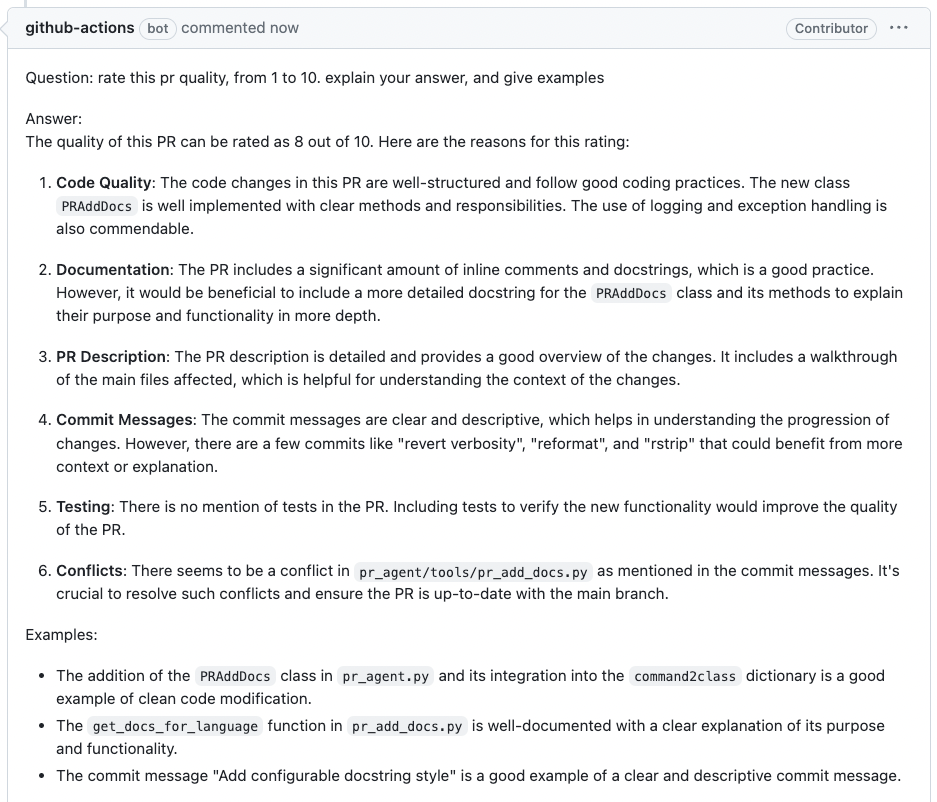The image size is (937, 802).
Task: Click the bold "Commit Messages" heading
Action: [x=124, y=420]
